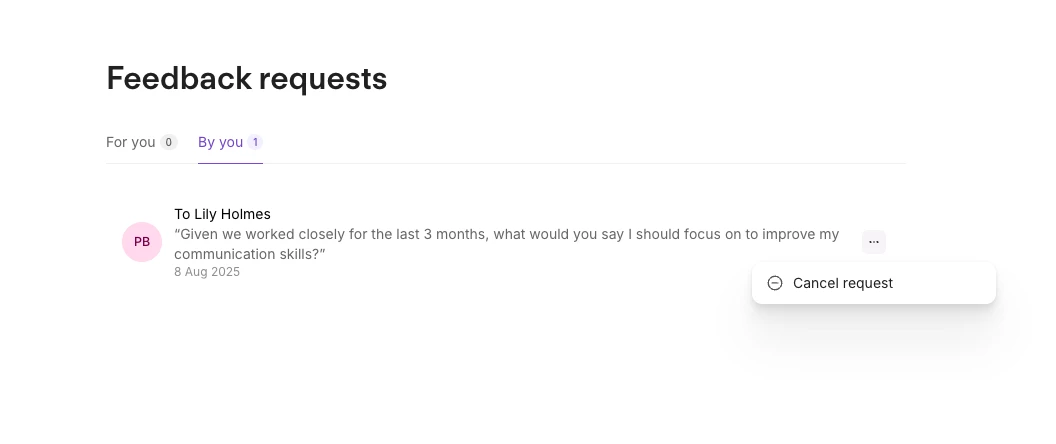Click the "To Lily Holmes" recipient line
This screenshot has height=444, width=1056.
222,214
